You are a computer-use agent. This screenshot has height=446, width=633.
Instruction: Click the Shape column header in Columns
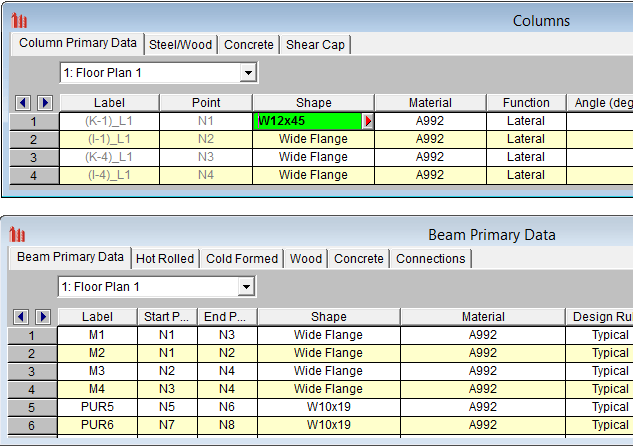tap(313, 103)
